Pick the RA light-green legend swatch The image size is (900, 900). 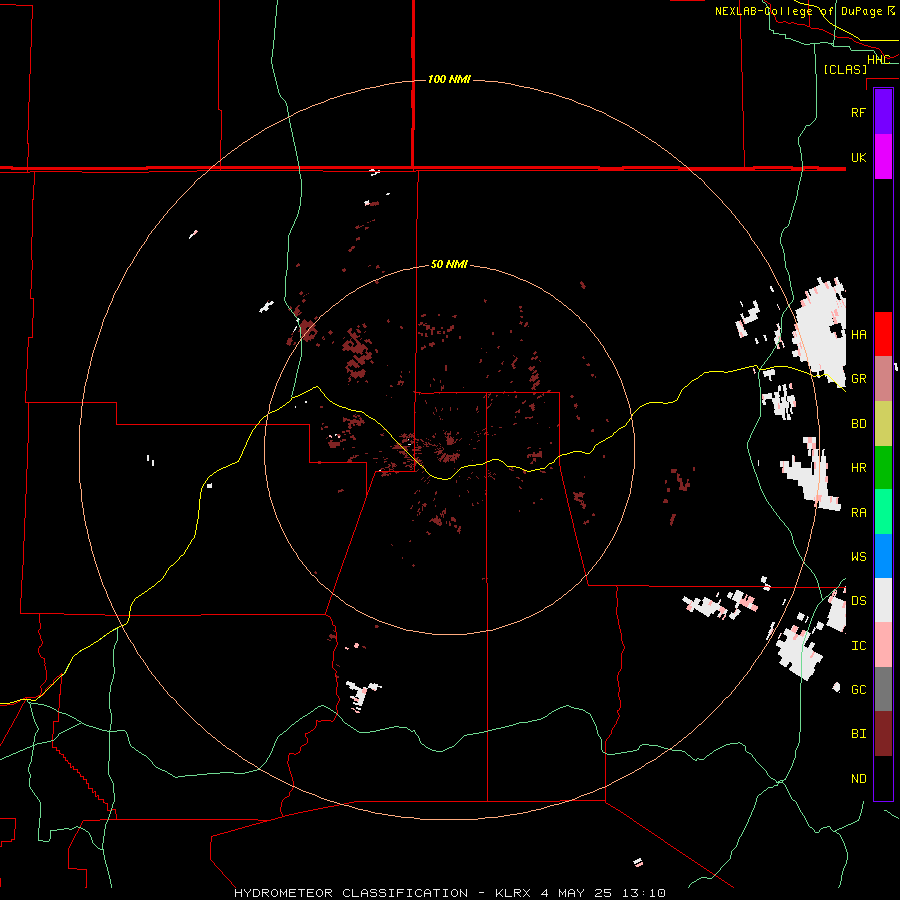click(883, 512)
